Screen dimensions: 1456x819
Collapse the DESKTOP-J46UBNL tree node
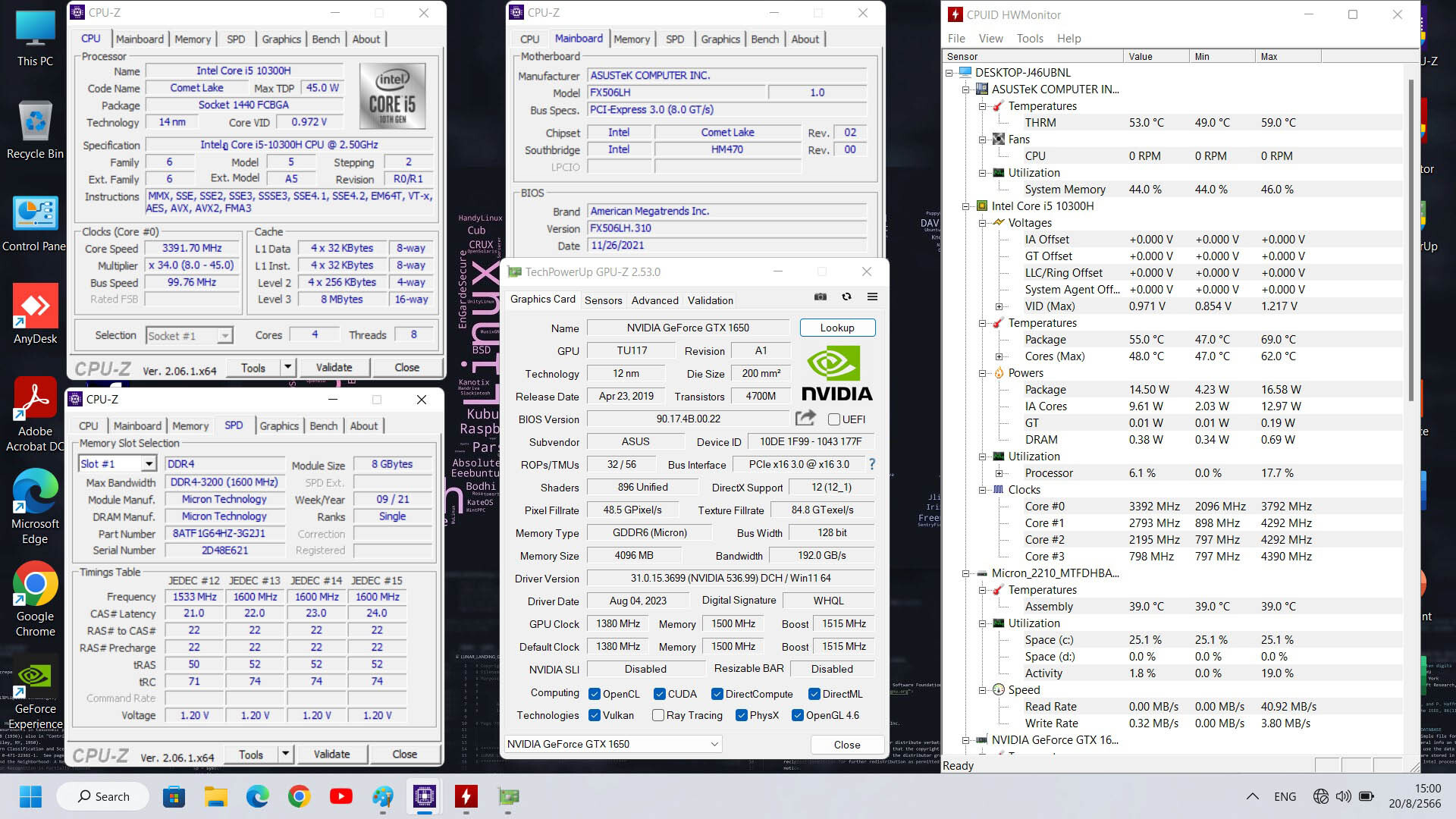(x=949, y=73)
